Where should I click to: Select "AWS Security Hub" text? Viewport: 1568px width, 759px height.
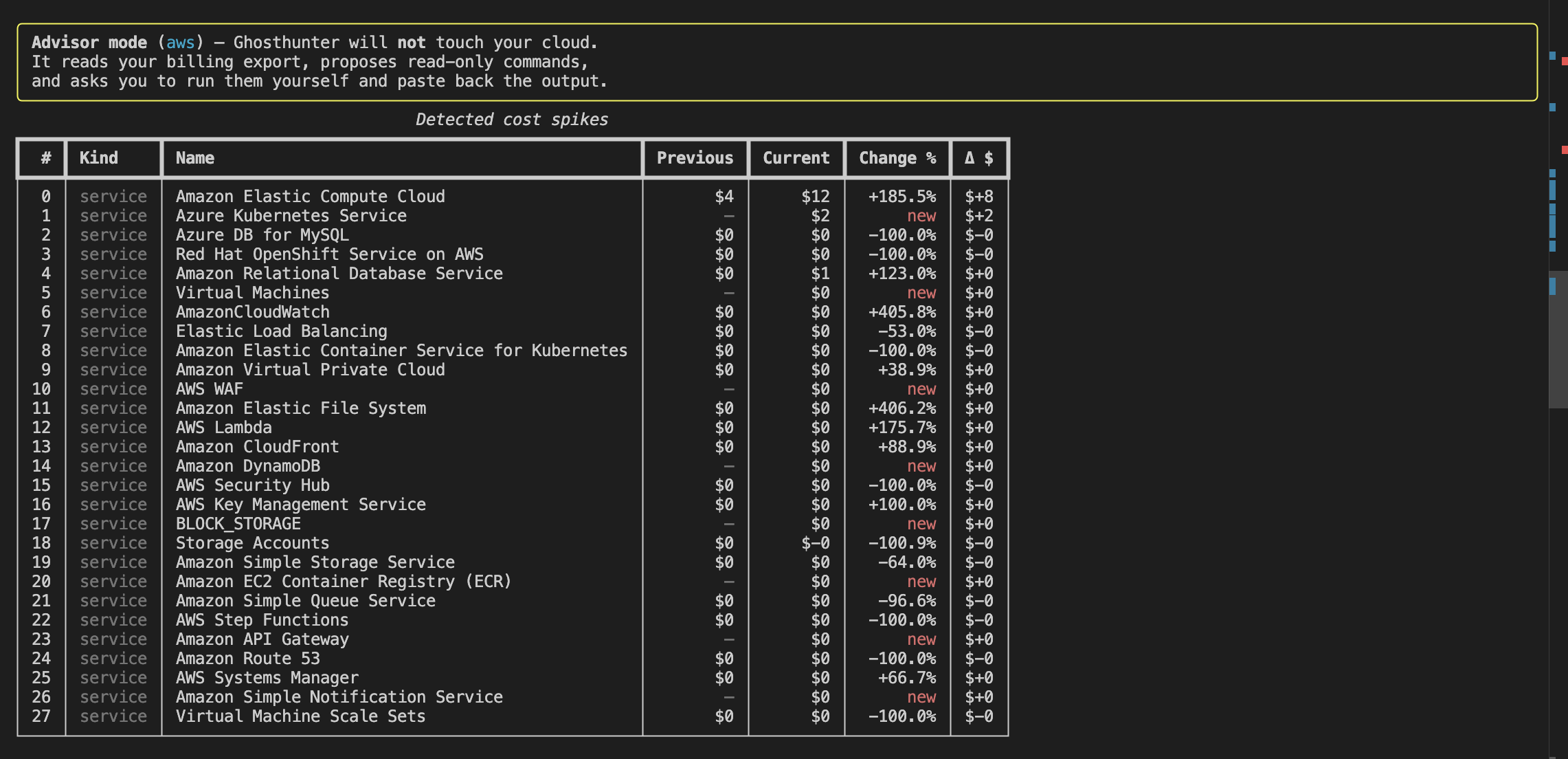point(253,485)
